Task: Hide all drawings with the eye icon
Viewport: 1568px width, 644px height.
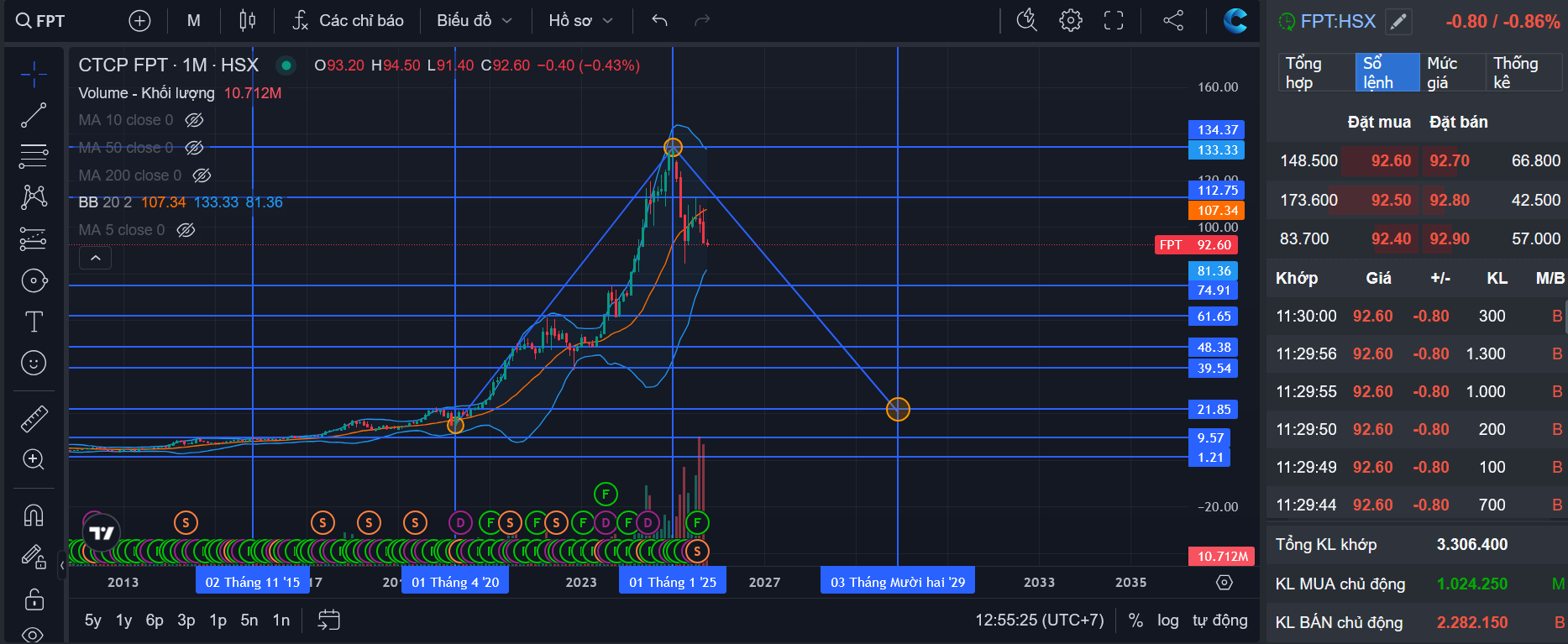Action: (x=34, y=634)
